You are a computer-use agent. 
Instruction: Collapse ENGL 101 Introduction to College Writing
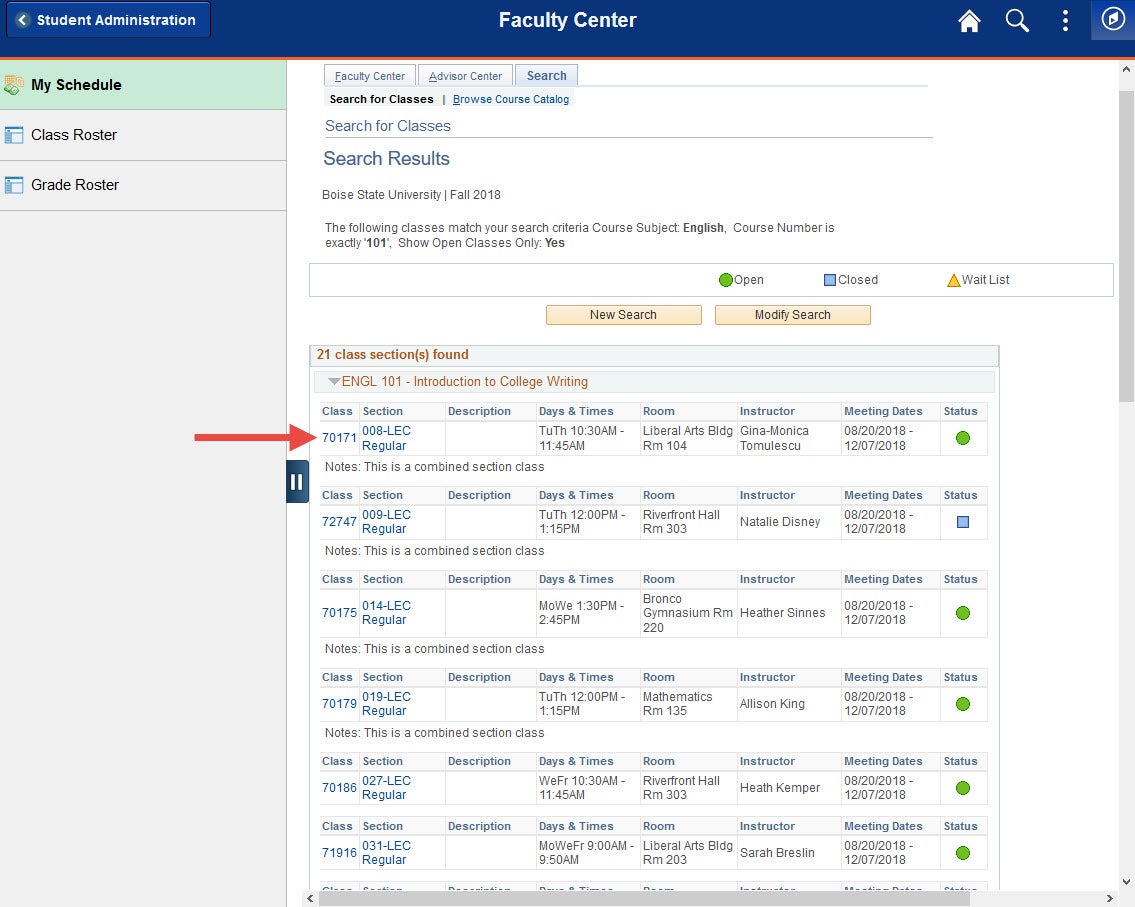tap(334, 381)
